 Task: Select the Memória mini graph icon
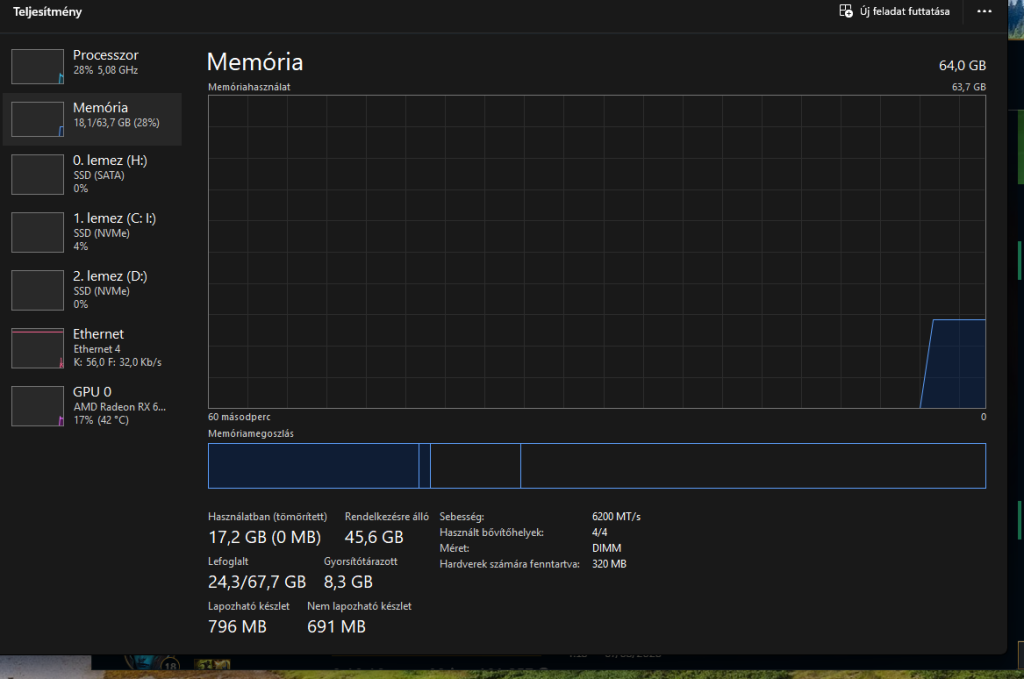pyautogui.click(x=37, y=118)
